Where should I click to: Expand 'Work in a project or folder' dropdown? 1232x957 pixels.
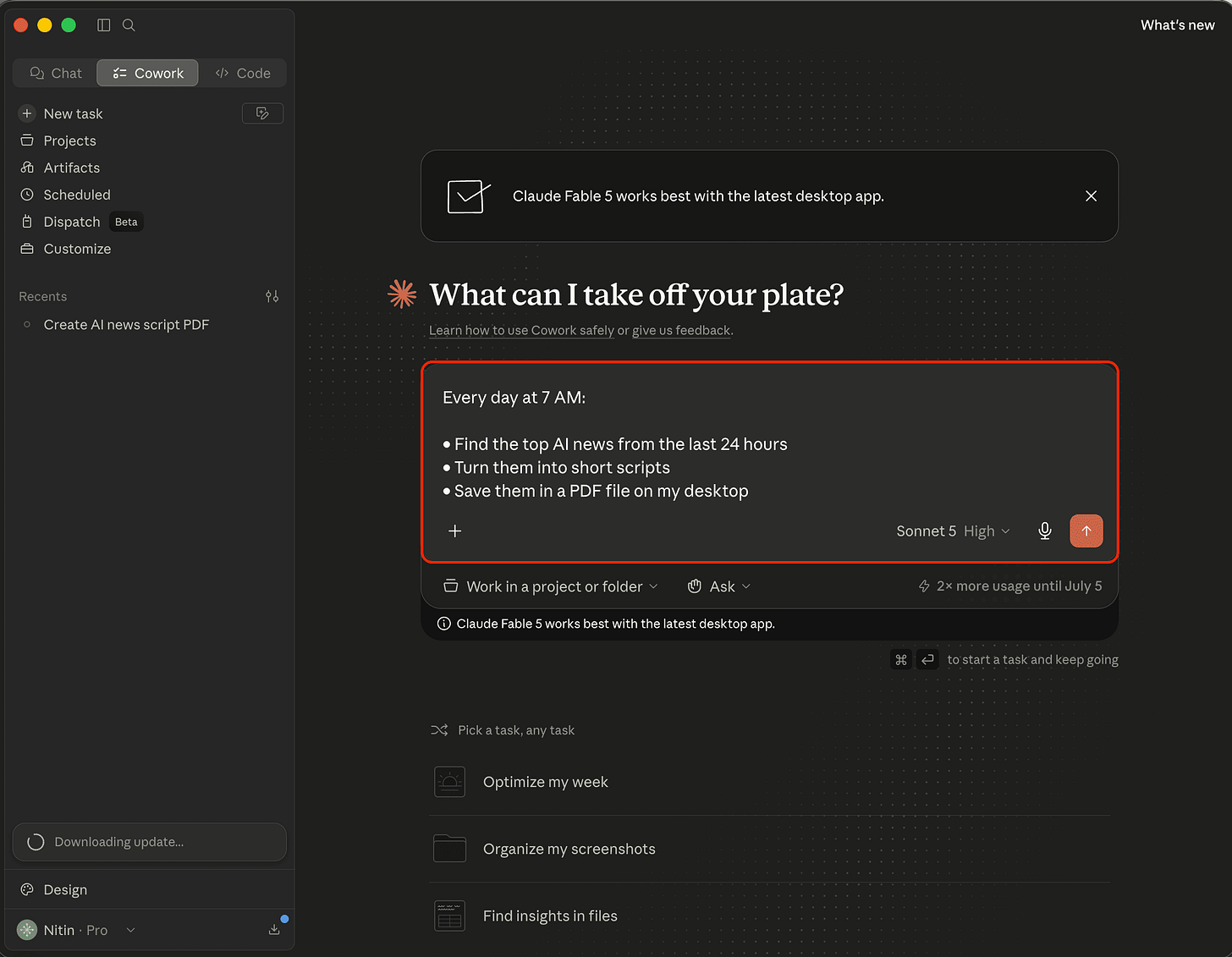click(x=551, y=586)
